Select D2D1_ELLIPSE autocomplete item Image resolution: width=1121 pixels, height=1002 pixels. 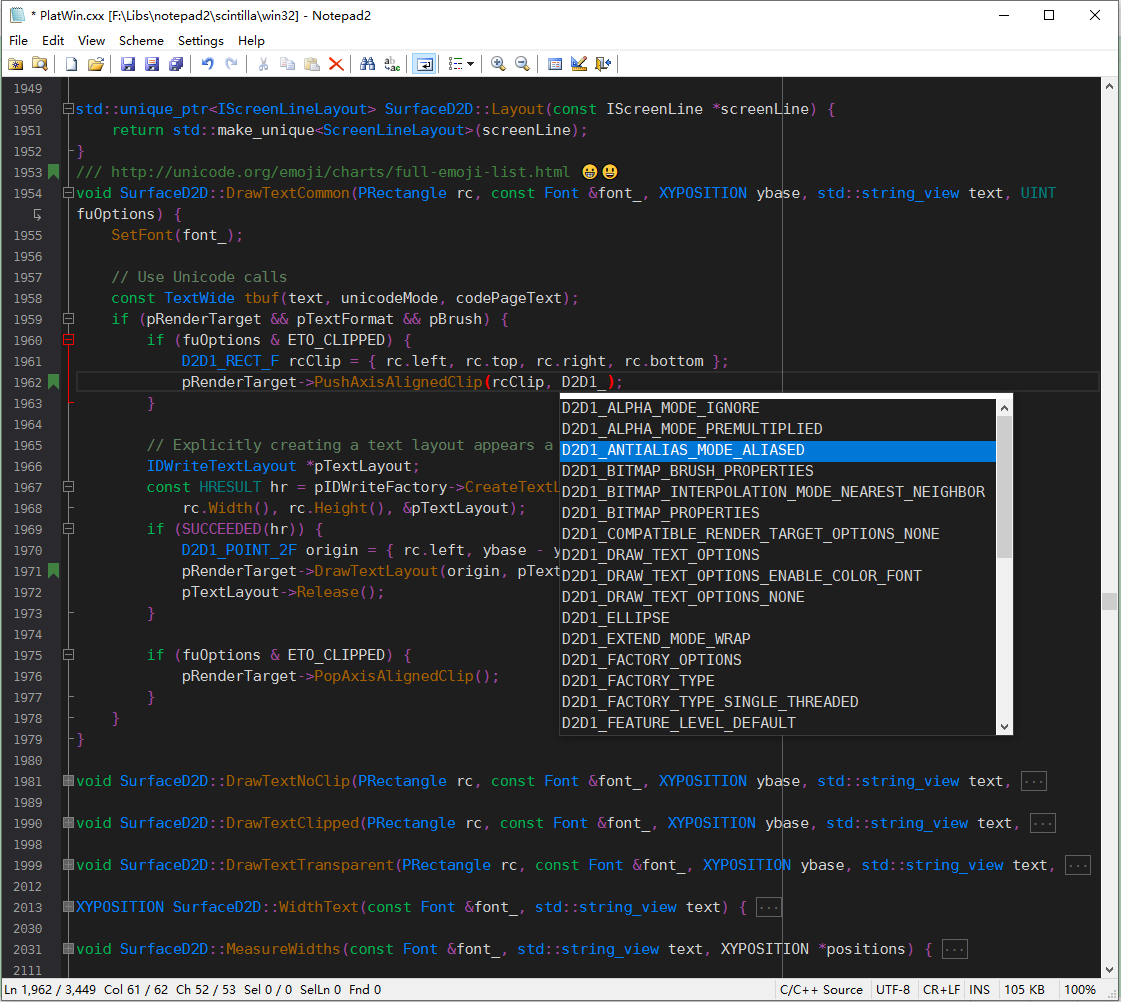pos(778,618)
